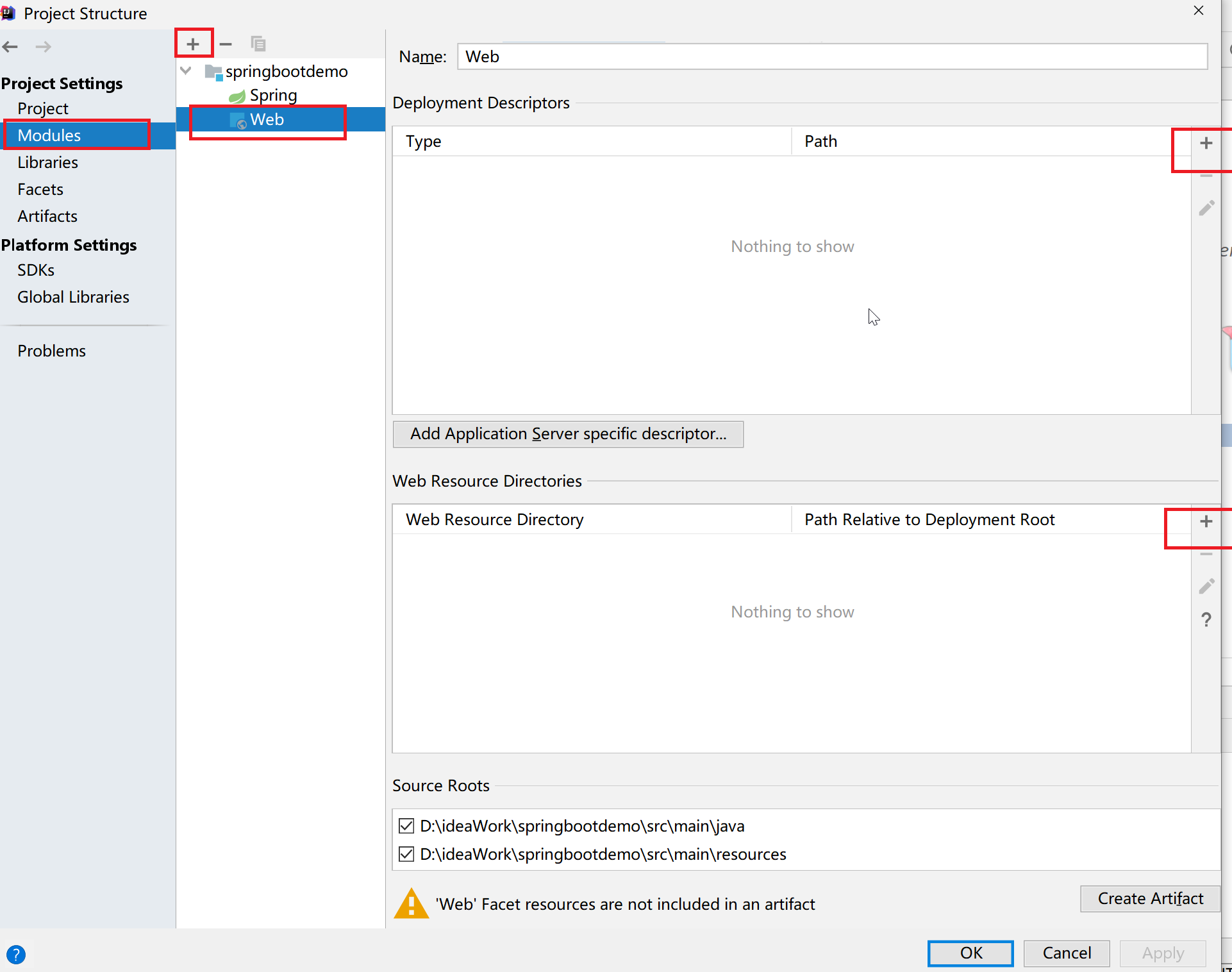1232x972 pixels.
Task: Open help with the blue question mark icon
Action: 15,955
